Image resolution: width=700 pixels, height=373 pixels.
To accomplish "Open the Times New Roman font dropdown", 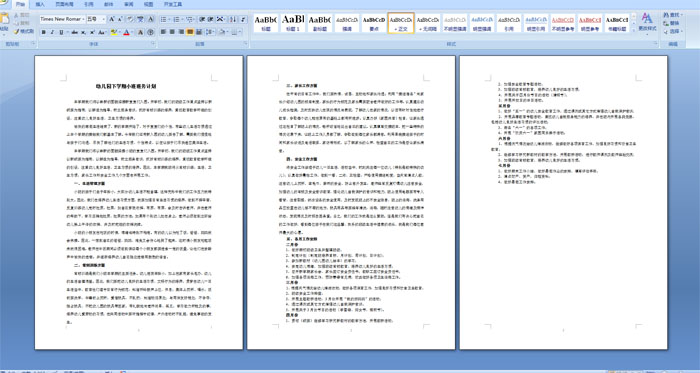I will 62,19.
